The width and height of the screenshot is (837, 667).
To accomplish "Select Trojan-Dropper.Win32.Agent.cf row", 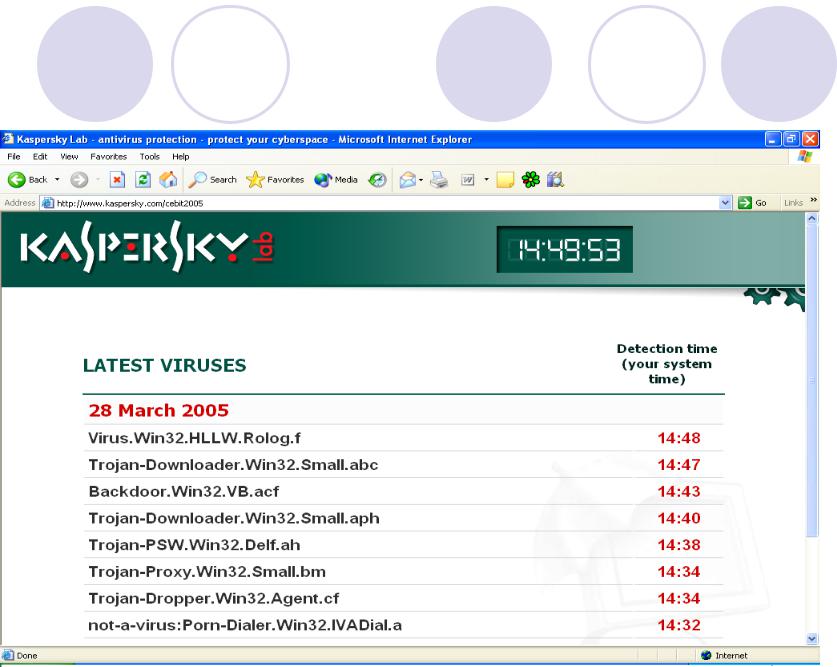I will point(404,598).
